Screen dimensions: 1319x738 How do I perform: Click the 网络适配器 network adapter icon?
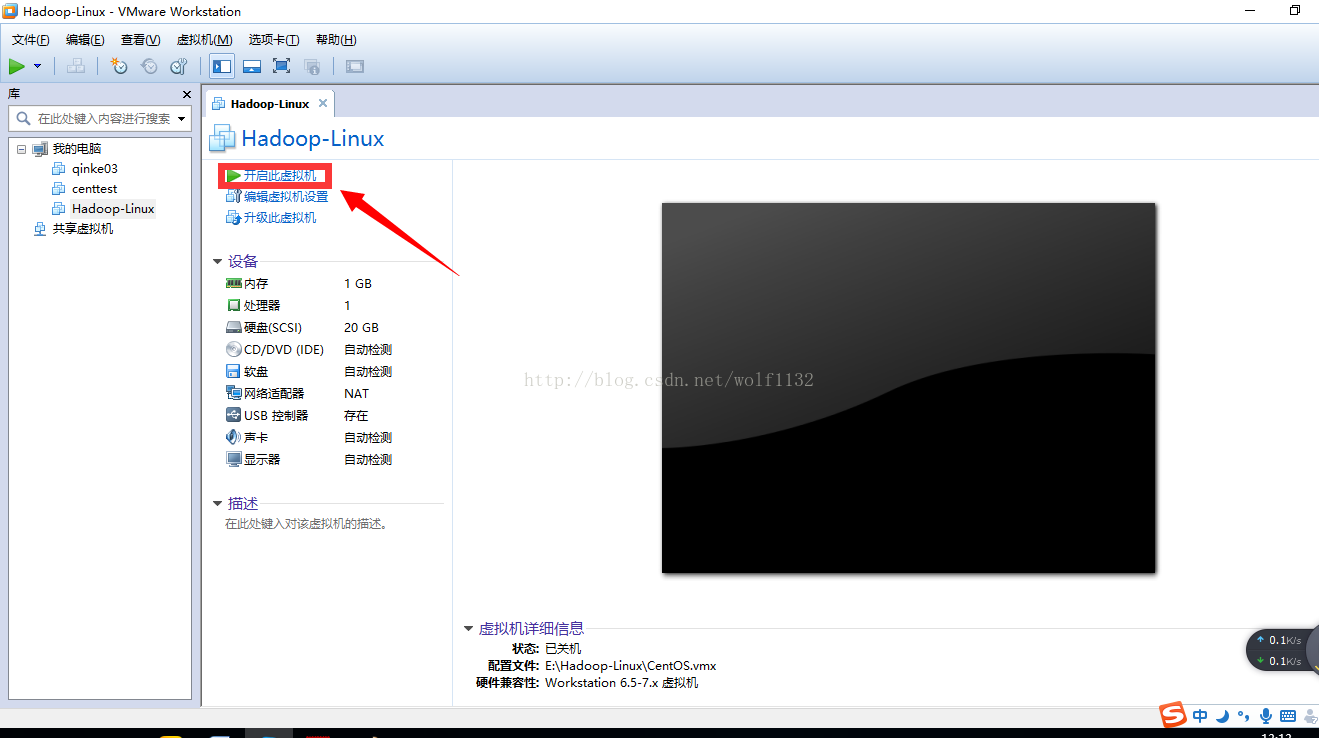point(234,394)
